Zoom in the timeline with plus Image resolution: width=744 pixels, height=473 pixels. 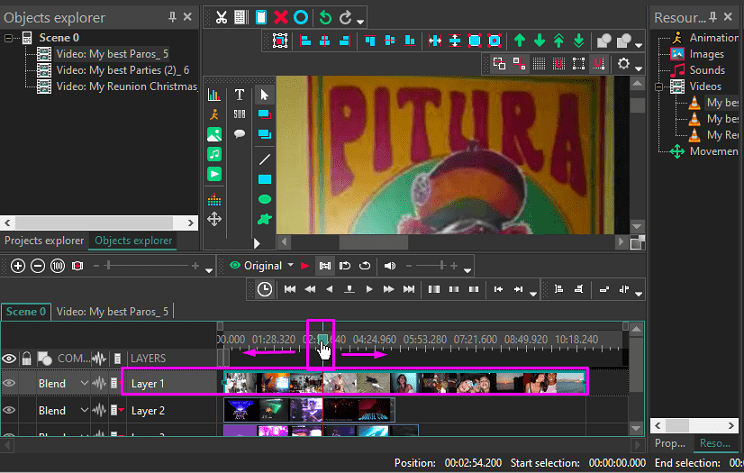18,266
